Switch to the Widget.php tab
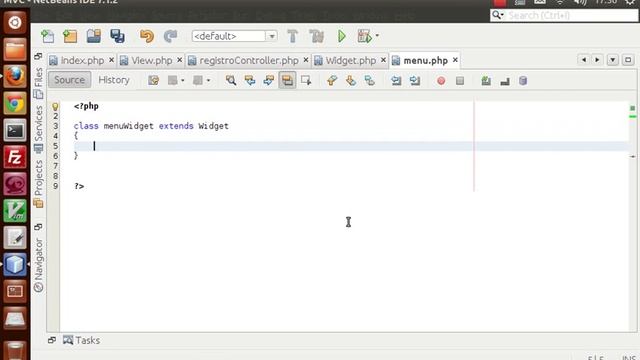 click(x=350, y=60)
